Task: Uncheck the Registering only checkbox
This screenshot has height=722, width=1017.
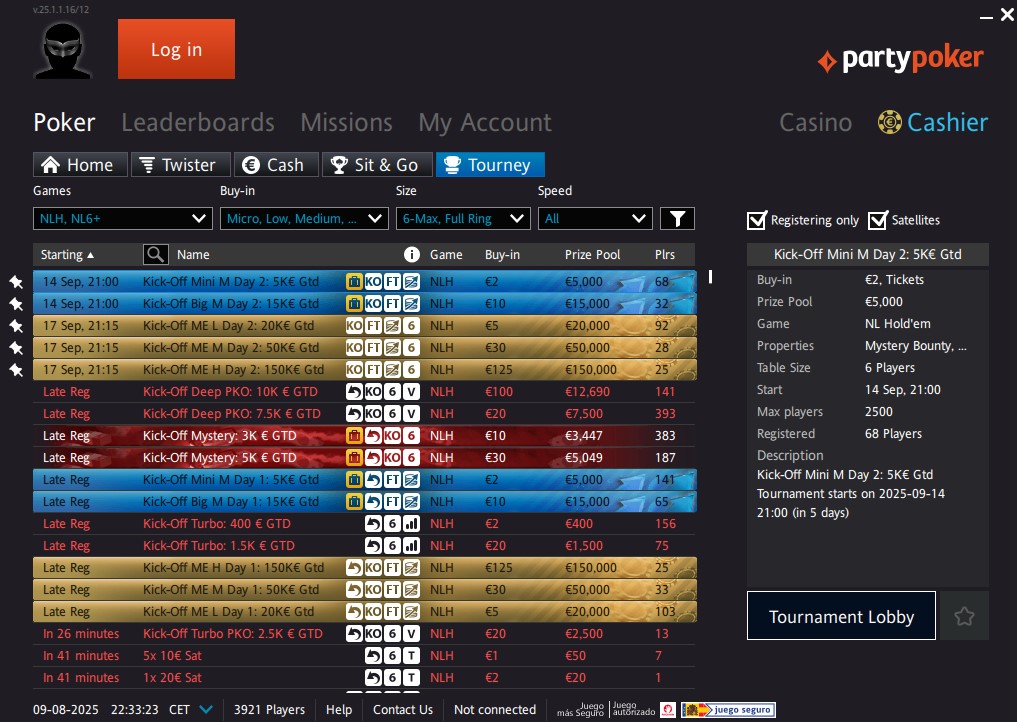Action: [756, 220]
